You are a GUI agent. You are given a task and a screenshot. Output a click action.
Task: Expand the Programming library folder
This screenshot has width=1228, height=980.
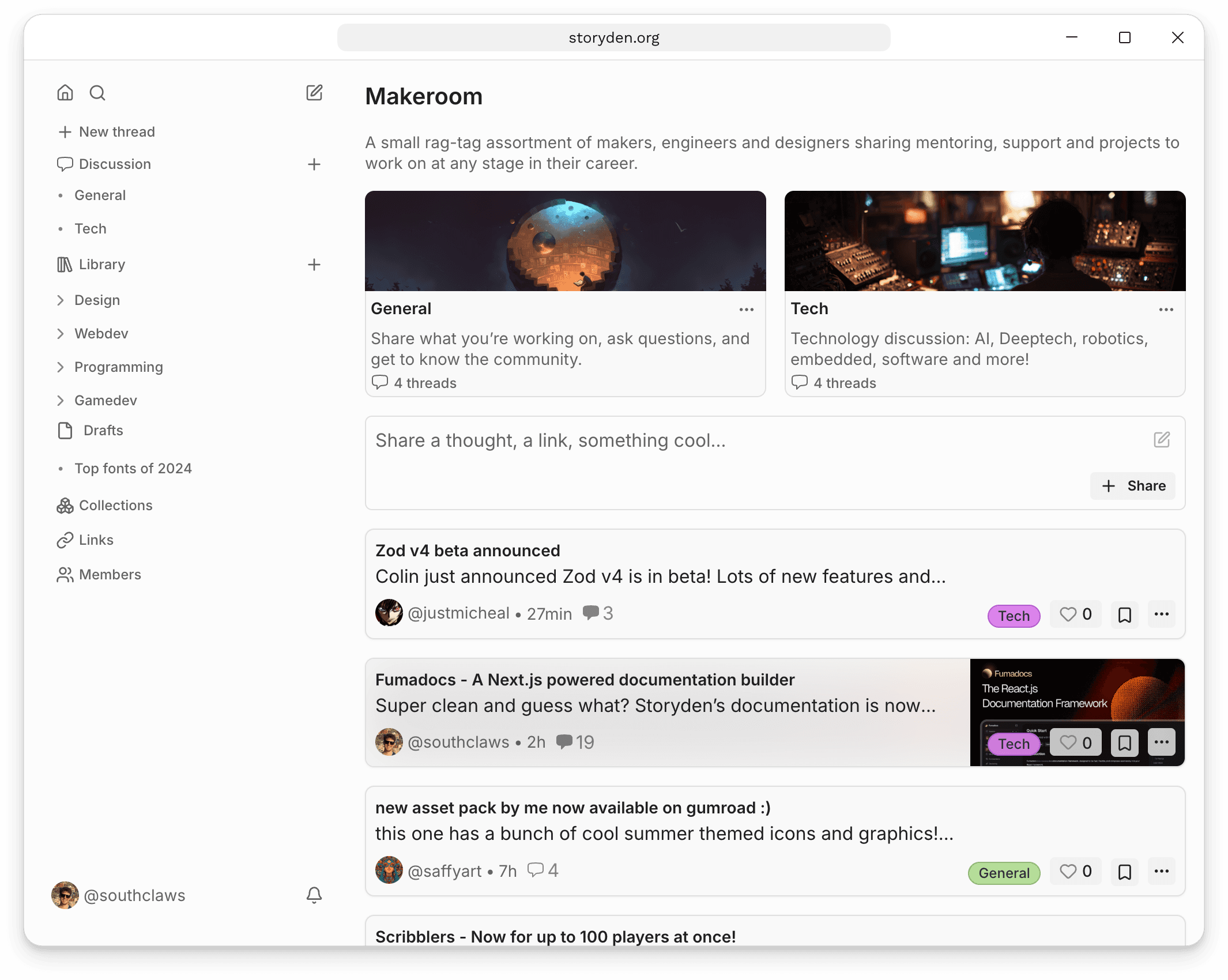coord(61,367)
